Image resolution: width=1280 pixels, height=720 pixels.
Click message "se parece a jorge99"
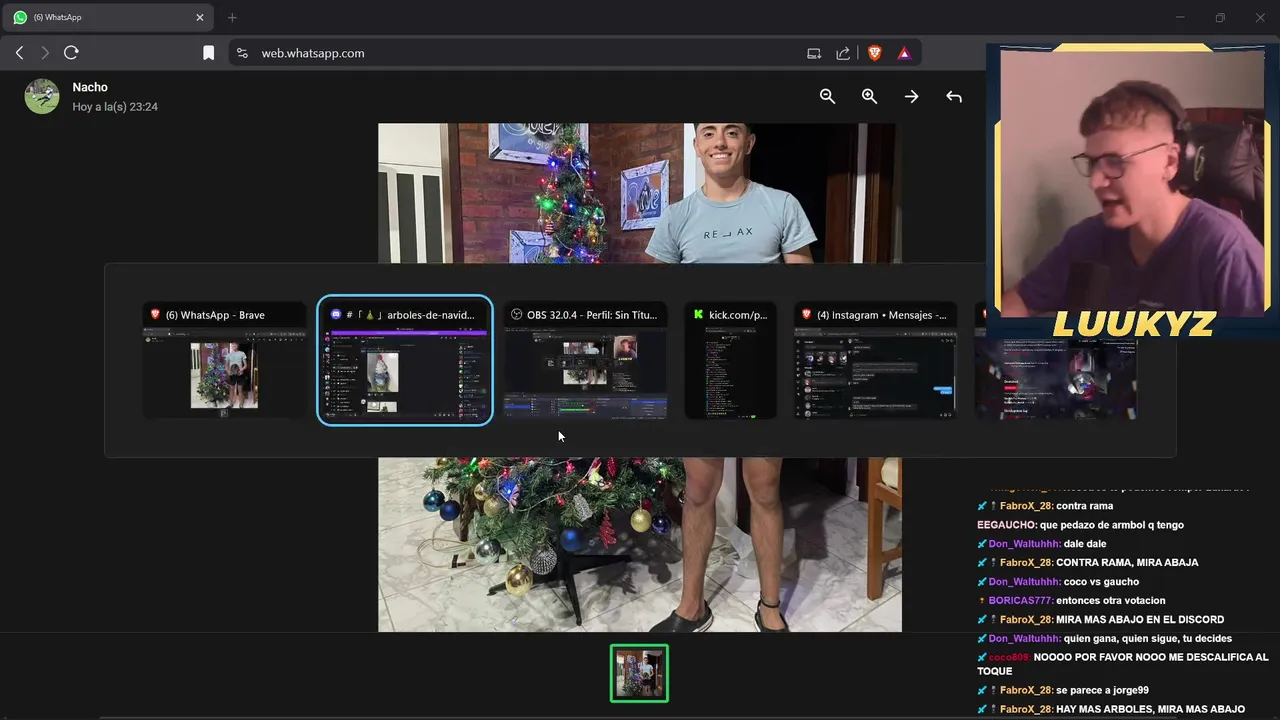click(1102, 690)
